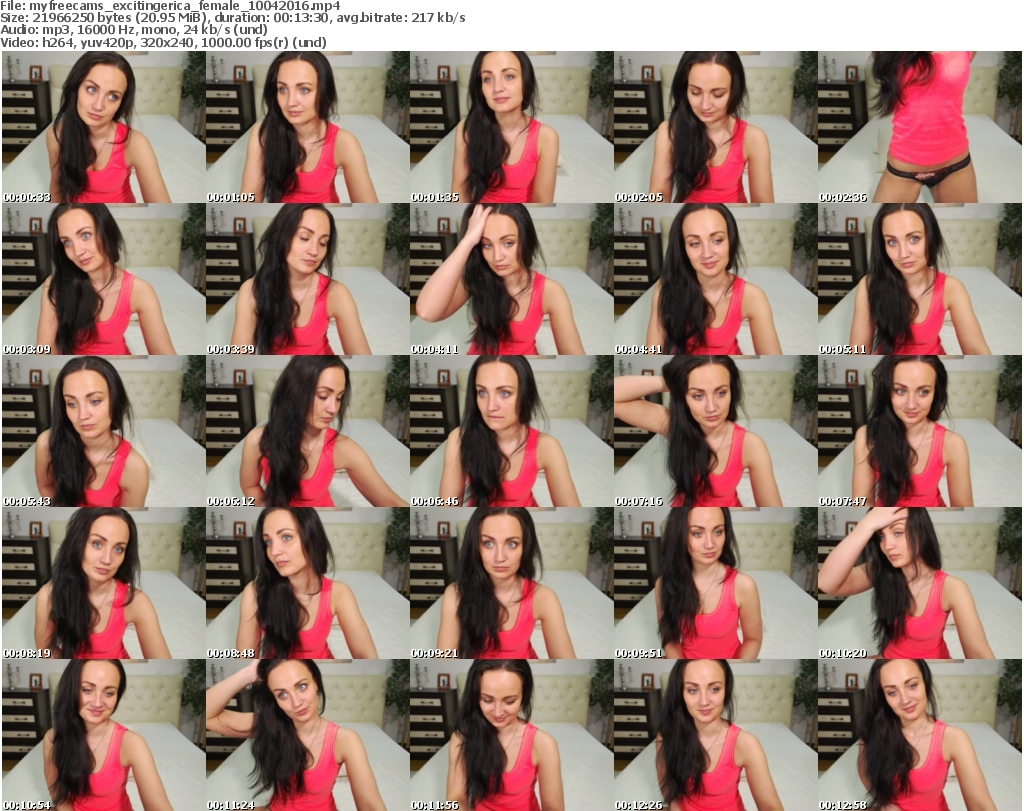1024x811 pixels.
Task: Select the thumbnail stamped 00:07:47
Action: 920,431
